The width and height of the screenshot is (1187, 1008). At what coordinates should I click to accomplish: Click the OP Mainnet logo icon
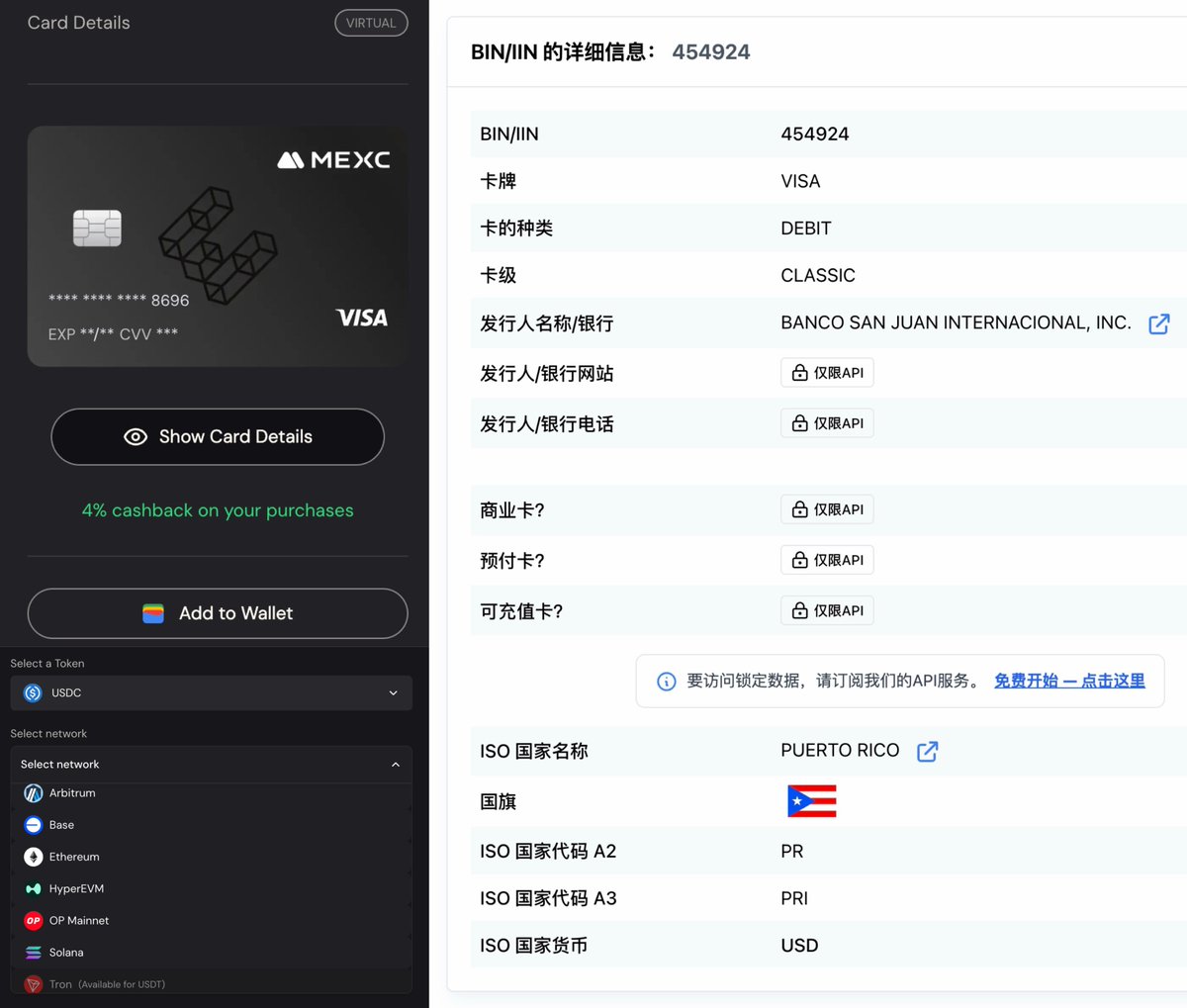click(34, 920)
